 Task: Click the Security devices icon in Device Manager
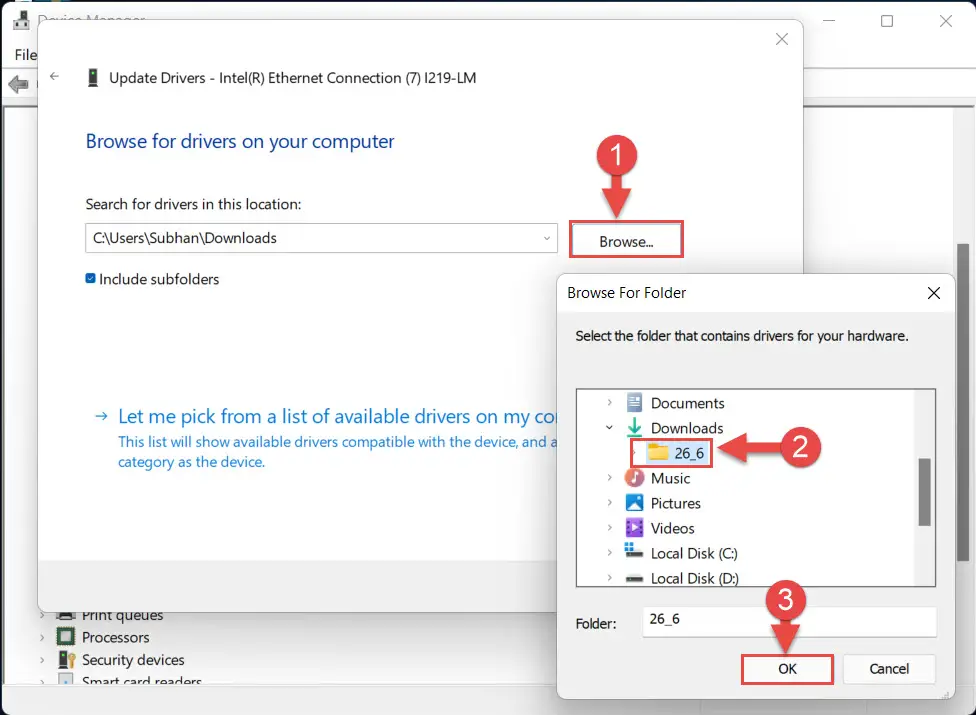coord(66,660)
